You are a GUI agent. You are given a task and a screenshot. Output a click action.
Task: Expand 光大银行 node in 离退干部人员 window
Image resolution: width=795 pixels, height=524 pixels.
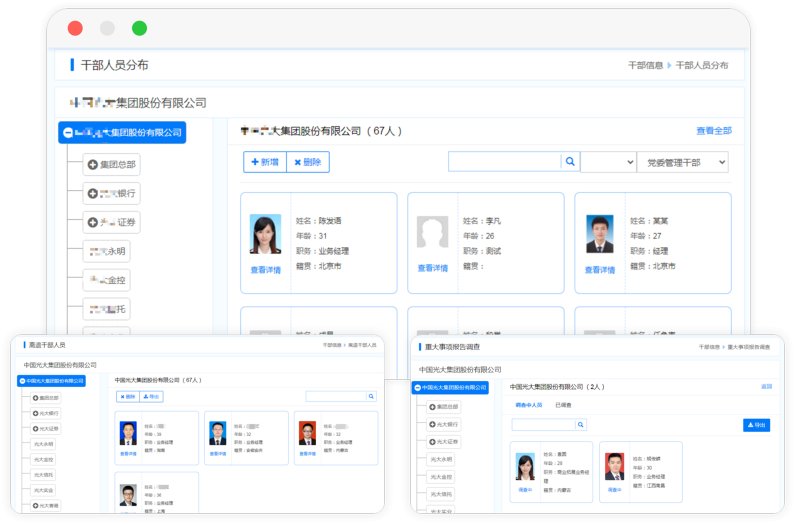[35, 413]
